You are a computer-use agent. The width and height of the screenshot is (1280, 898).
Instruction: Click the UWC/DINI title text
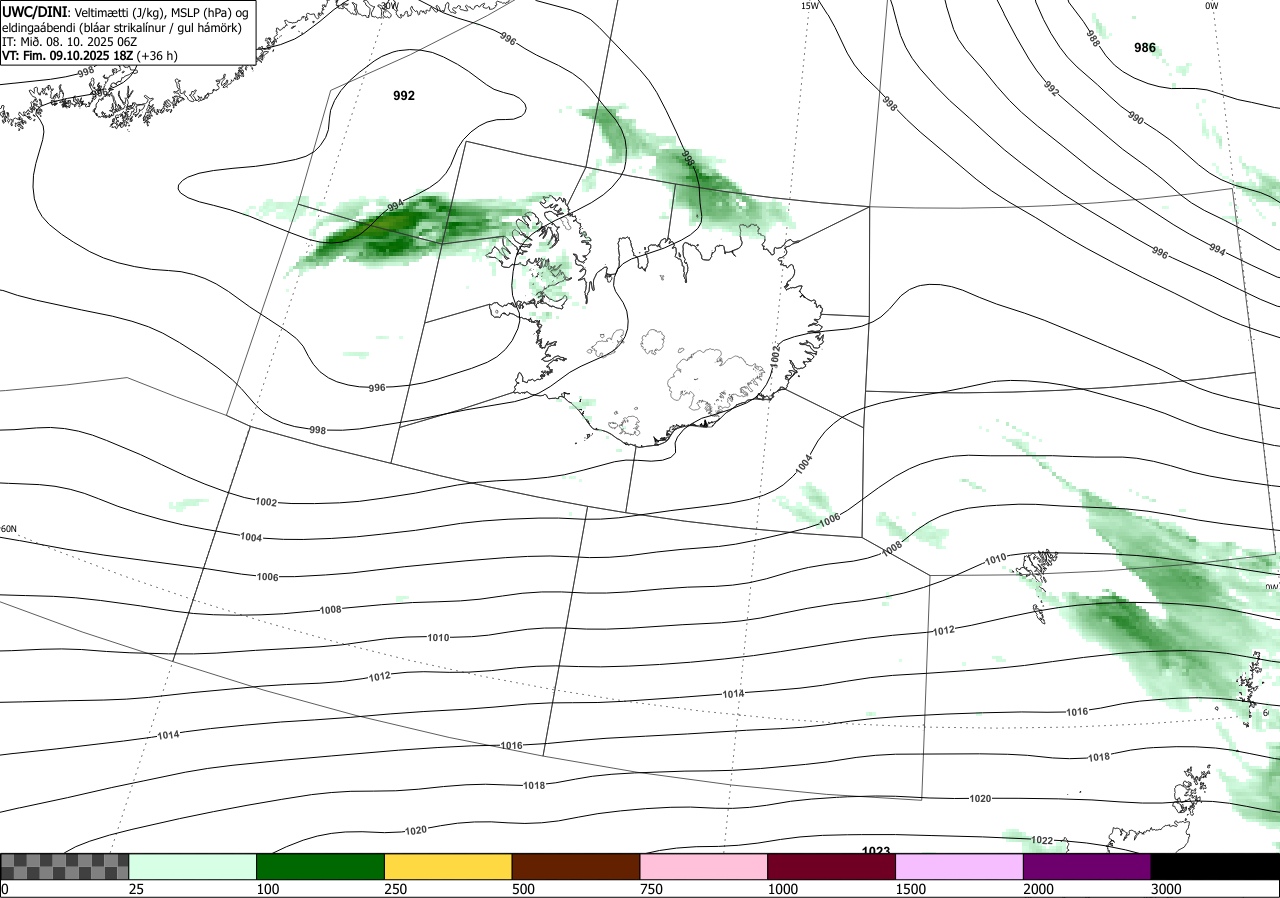click(x=34, y=12)
